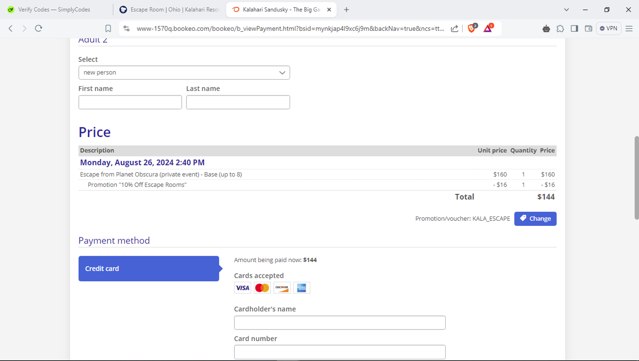Click the 'Cards accepted' label
Viewport: 639px width, 361px height.
click(259, 275)
